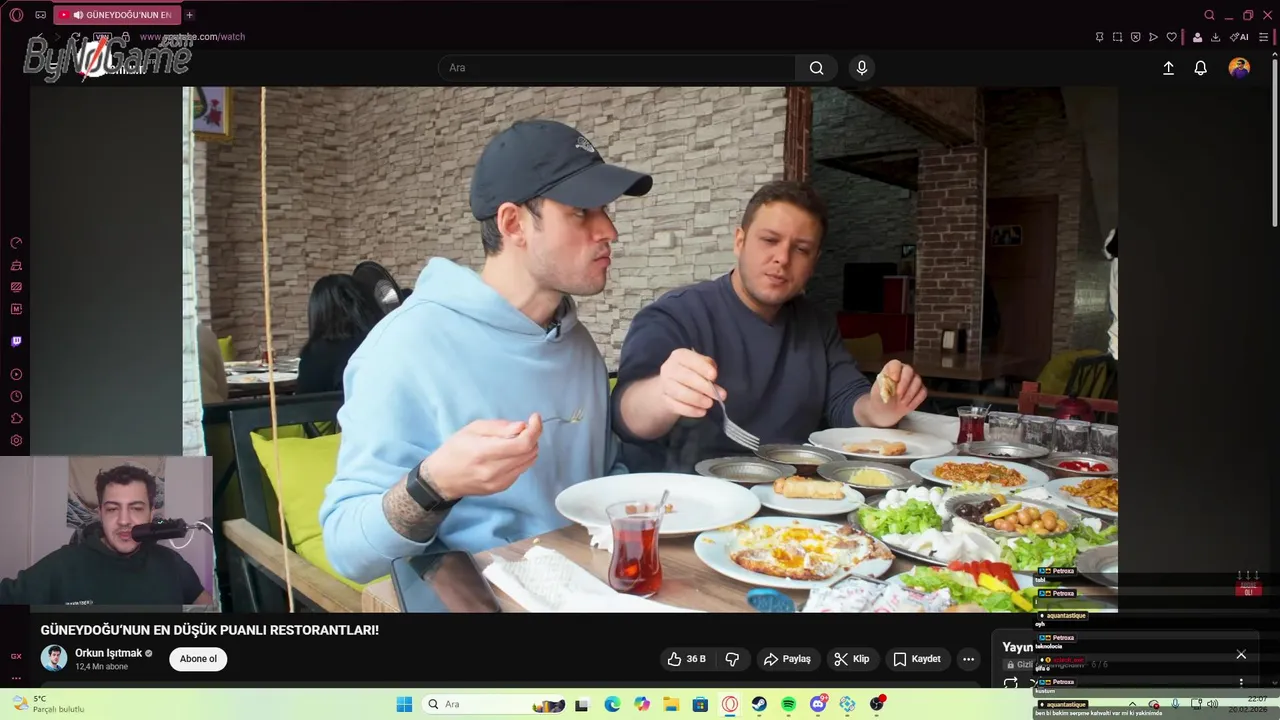Open Opera account profile icon
The width and height of the screenshot is (1280, 720).
[1196, 37]
